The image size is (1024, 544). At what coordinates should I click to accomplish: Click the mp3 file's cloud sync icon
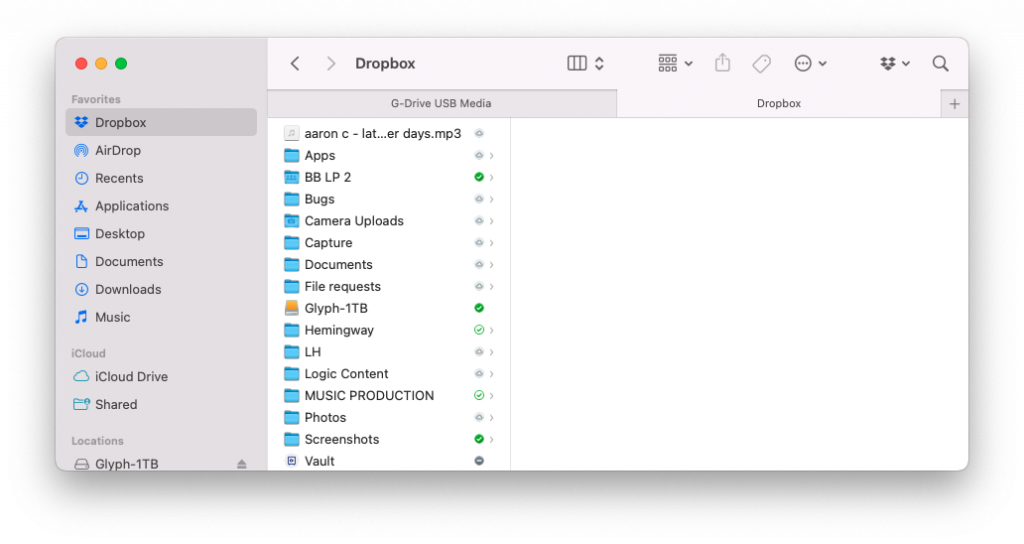(x=479, y=133)
